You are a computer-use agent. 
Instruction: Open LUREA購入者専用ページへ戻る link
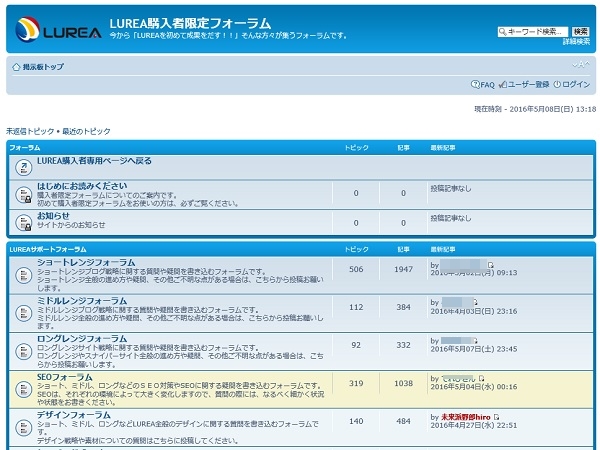point(94,161)
